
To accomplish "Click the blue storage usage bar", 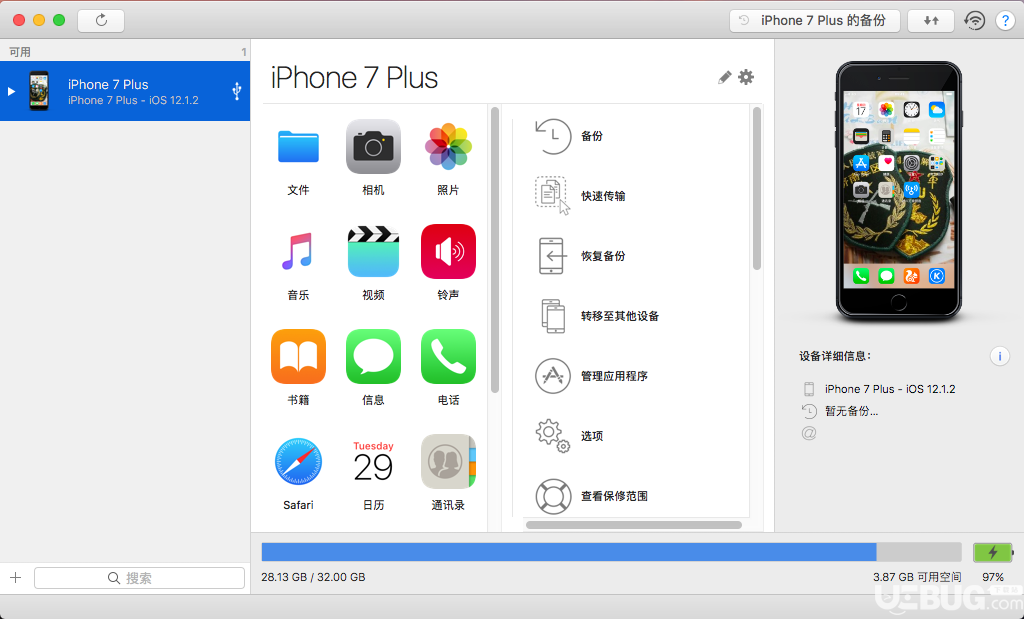I will (x=569, y=552).
